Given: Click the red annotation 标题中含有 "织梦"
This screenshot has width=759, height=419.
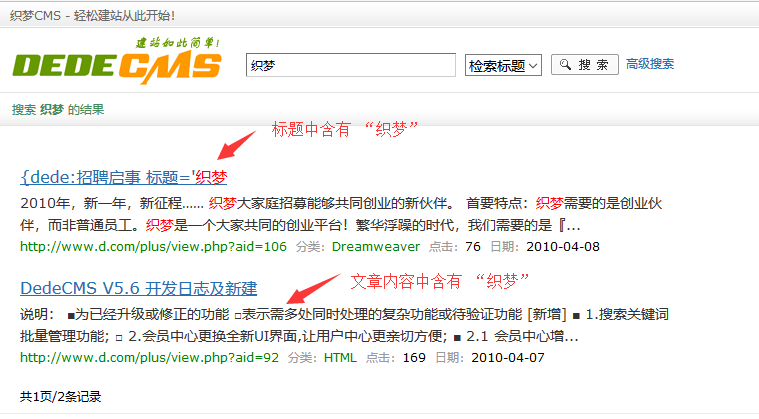Looking at the screenshot, I should (345, 128).
